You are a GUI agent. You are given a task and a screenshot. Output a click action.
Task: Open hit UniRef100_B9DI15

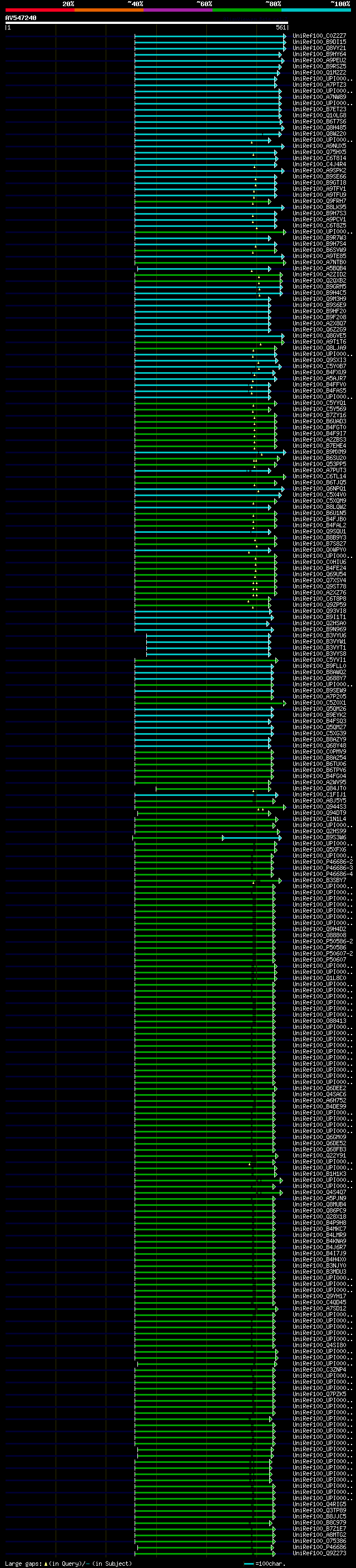click(319, 42)
